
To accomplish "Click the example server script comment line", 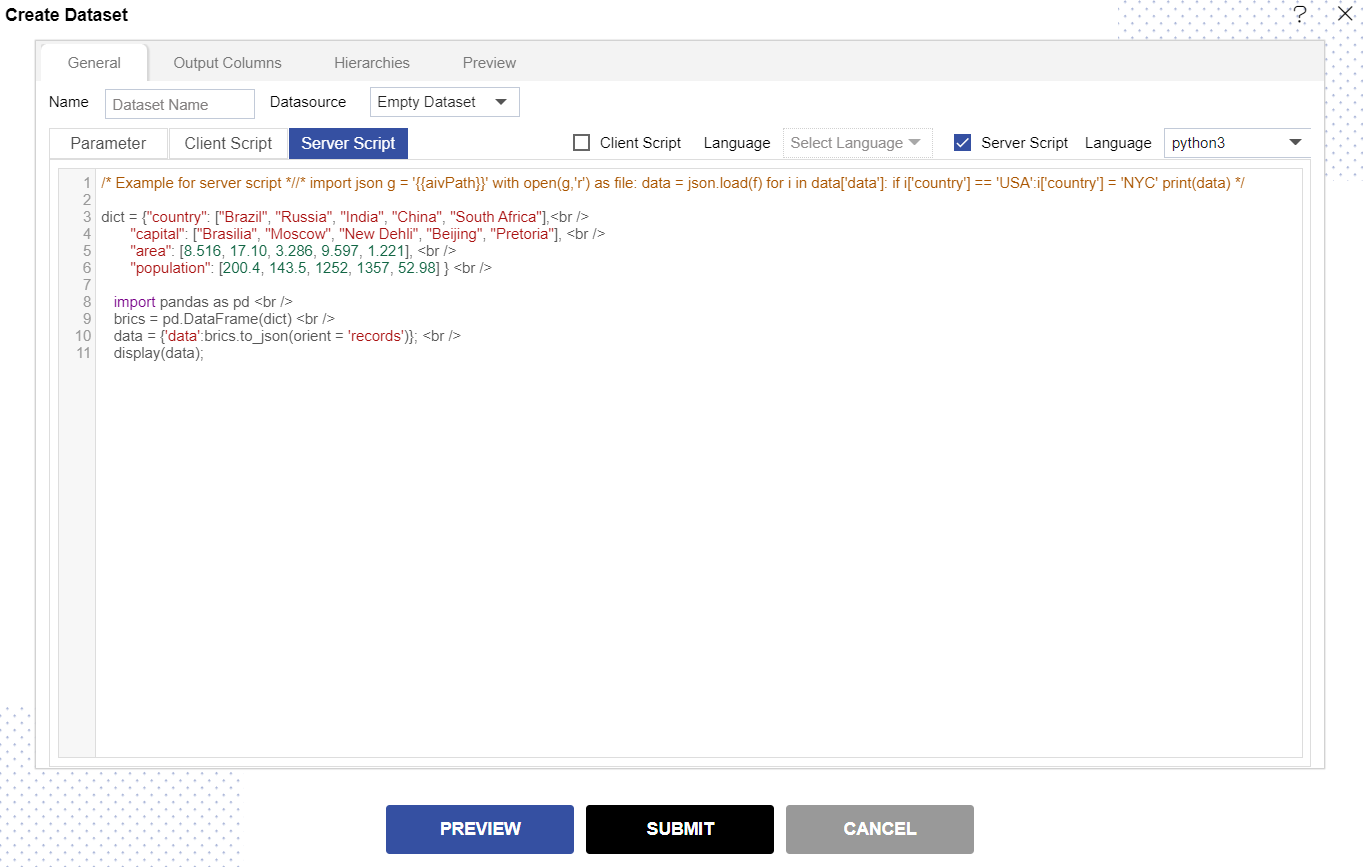I will point(672,183).
